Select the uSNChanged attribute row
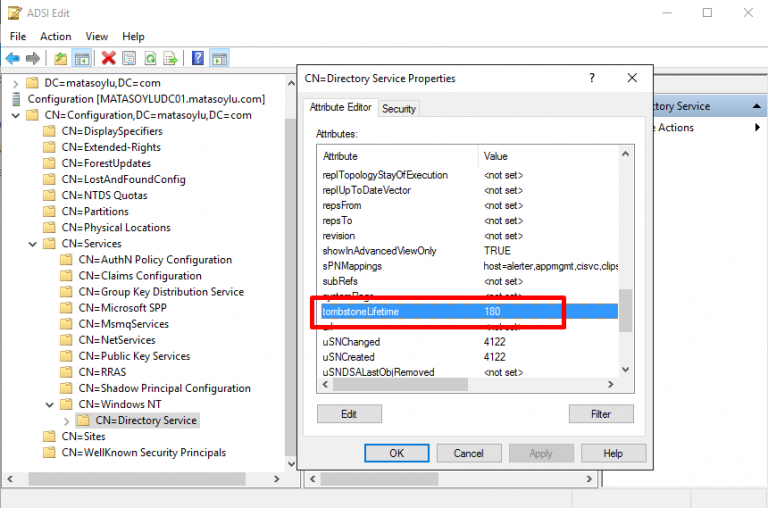Image resolution: width=768 pixels, height=508 pixels. point(469,342)
